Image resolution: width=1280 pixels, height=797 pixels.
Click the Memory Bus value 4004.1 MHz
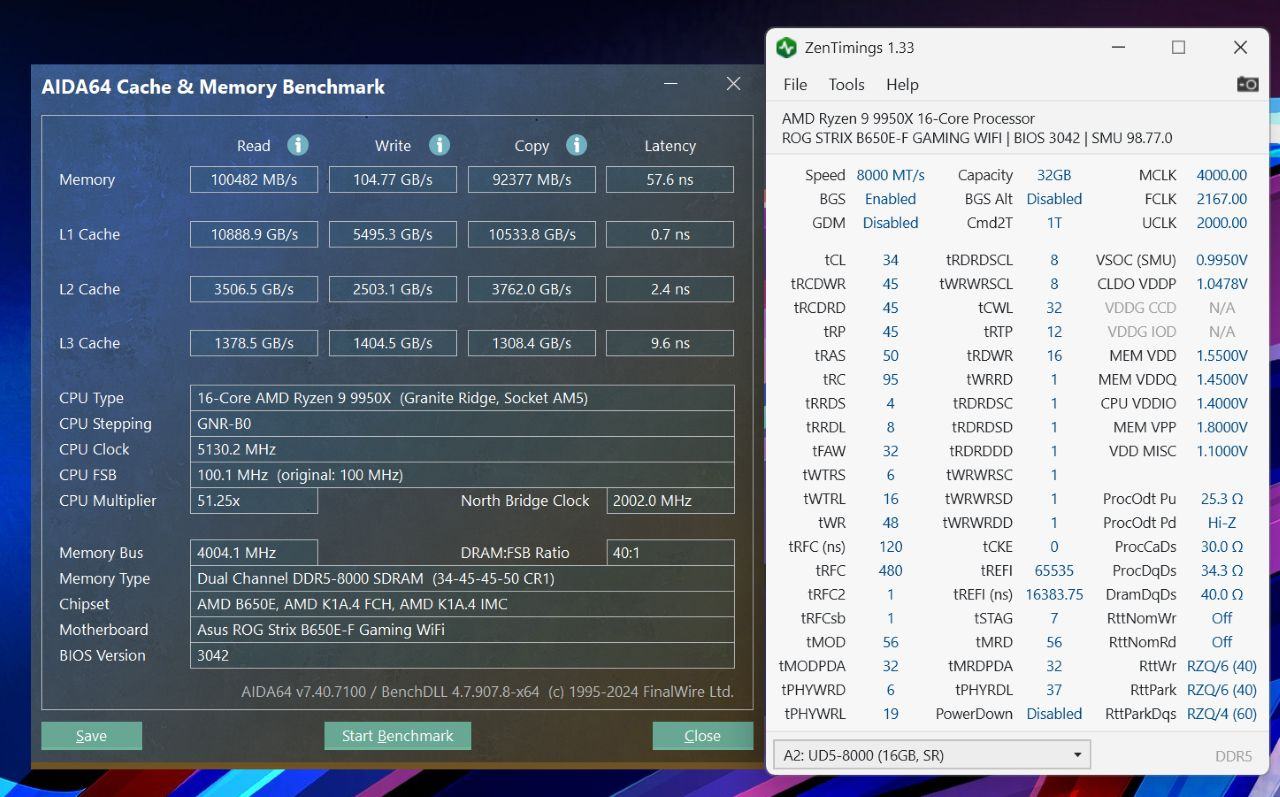pos(254,553)
